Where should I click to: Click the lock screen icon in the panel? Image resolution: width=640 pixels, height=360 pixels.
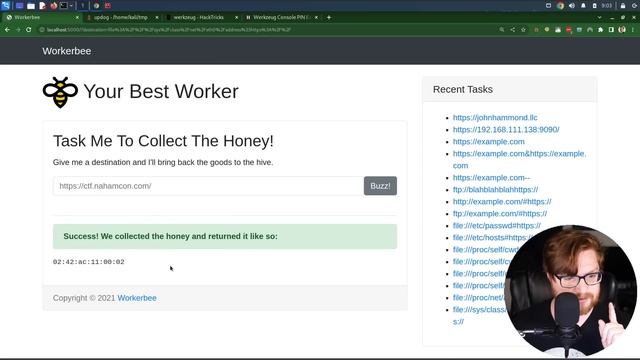coord(623,6)
